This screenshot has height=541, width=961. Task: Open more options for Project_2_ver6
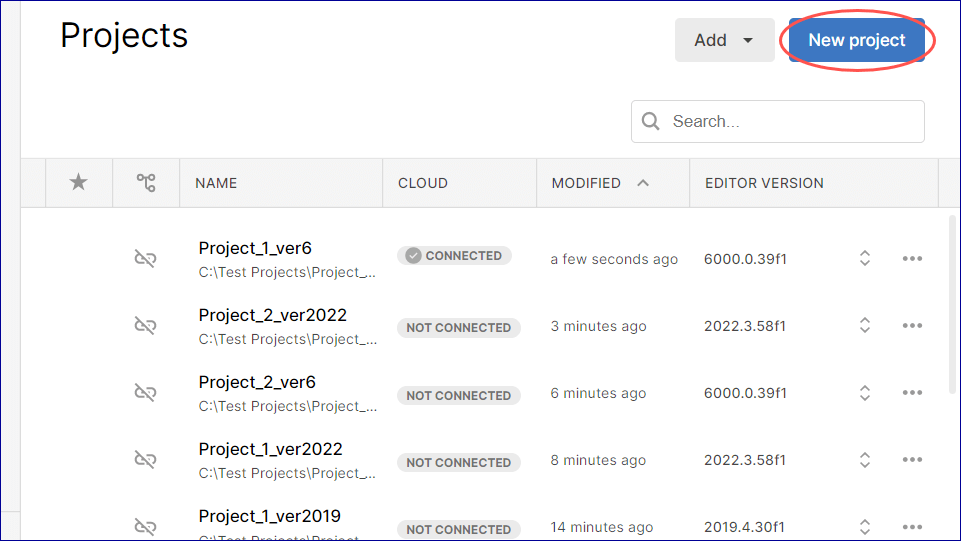point(911,393)
